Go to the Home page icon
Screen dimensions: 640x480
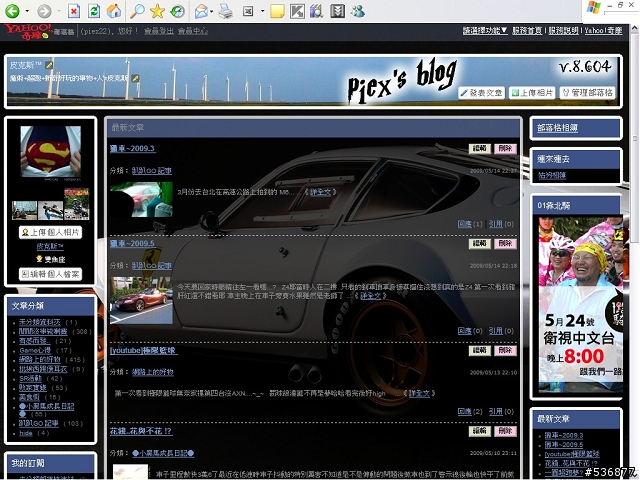(114, 11)
